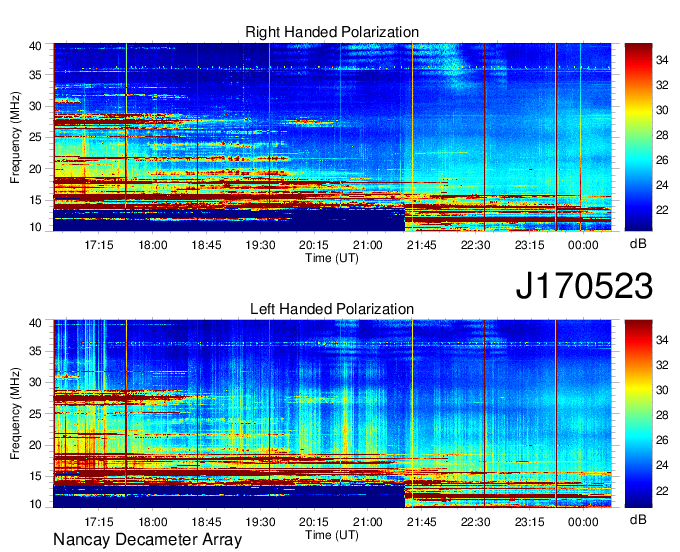The width and height of the screenshot is (680, 552).
Task: Click the 30 value on Left Handed colorbar
Action: point(662,390)
